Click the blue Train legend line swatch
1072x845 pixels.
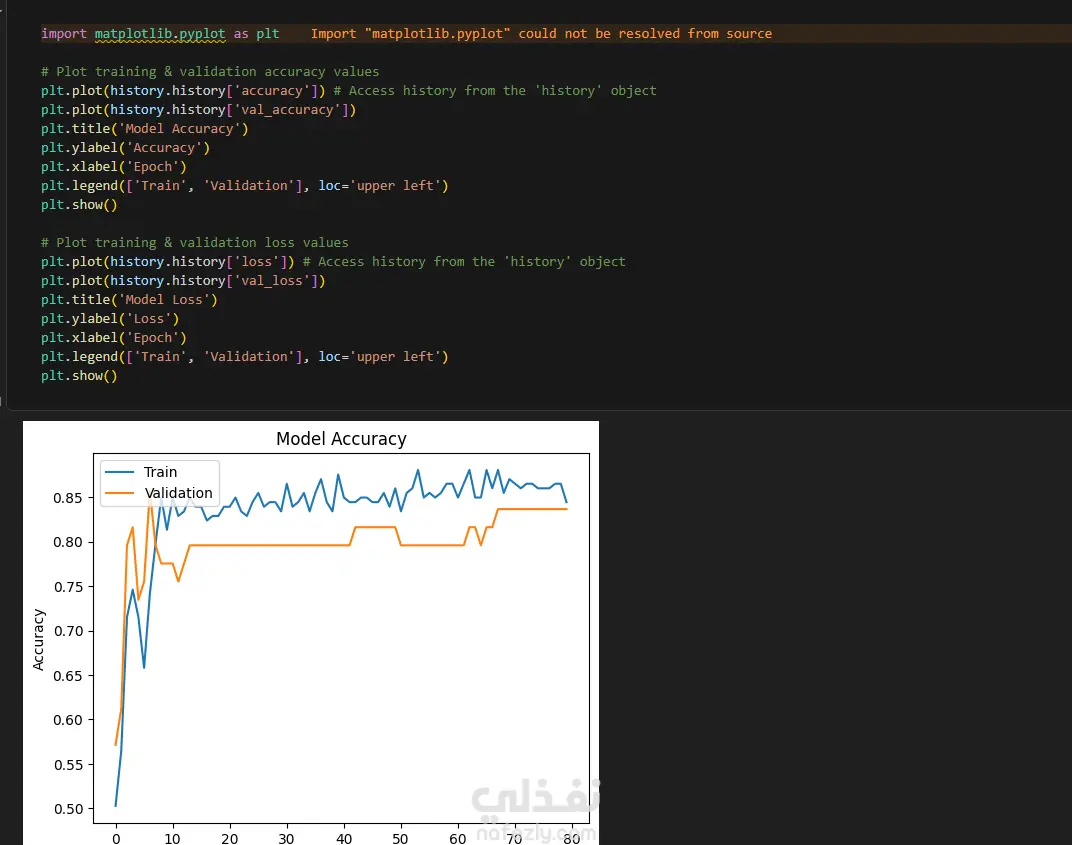[x=119, y=472]
